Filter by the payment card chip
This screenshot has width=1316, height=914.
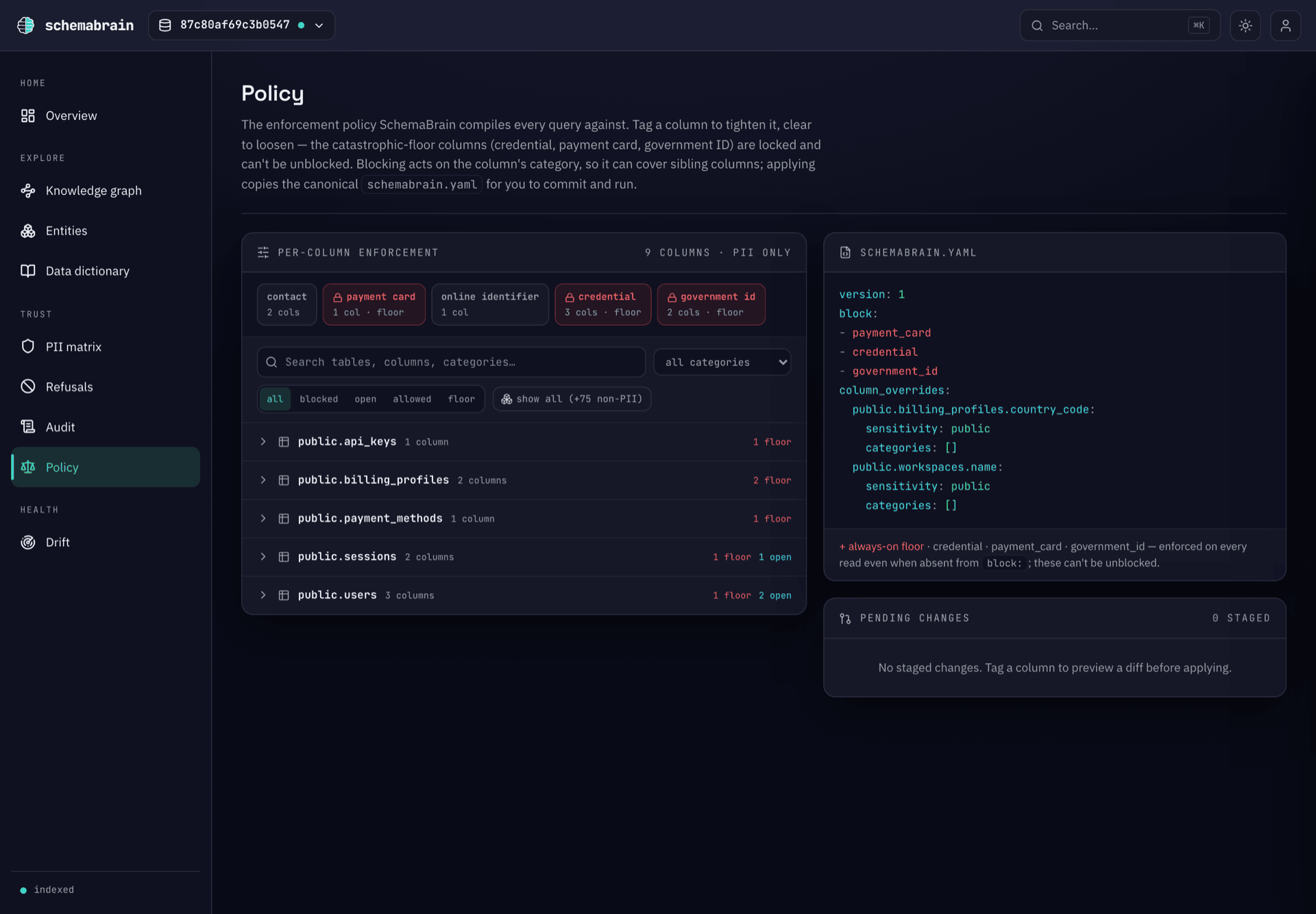click(374, 304)
